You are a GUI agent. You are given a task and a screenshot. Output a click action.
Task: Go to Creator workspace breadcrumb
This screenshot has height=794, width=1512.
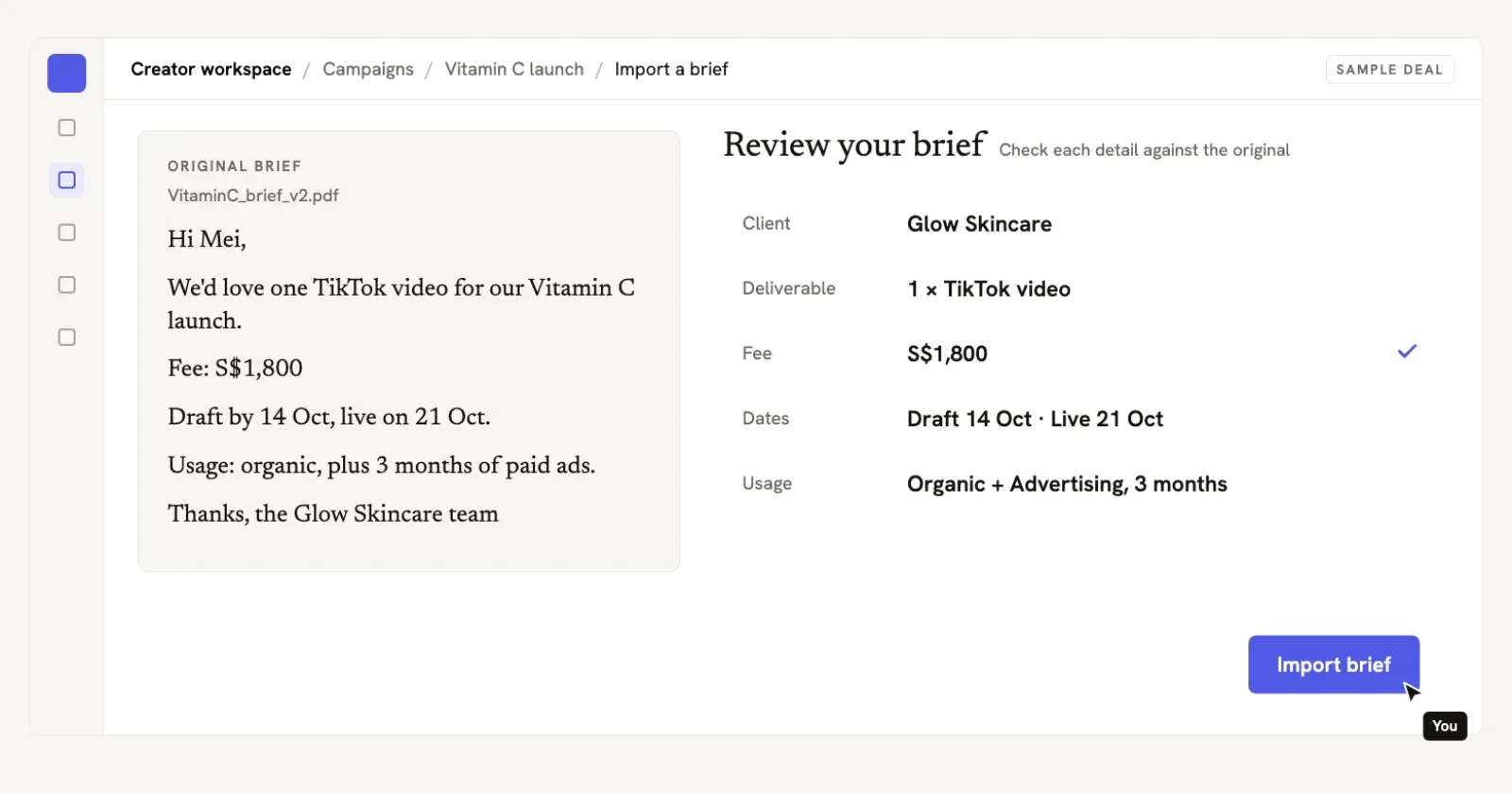click(x=211, y=69)
